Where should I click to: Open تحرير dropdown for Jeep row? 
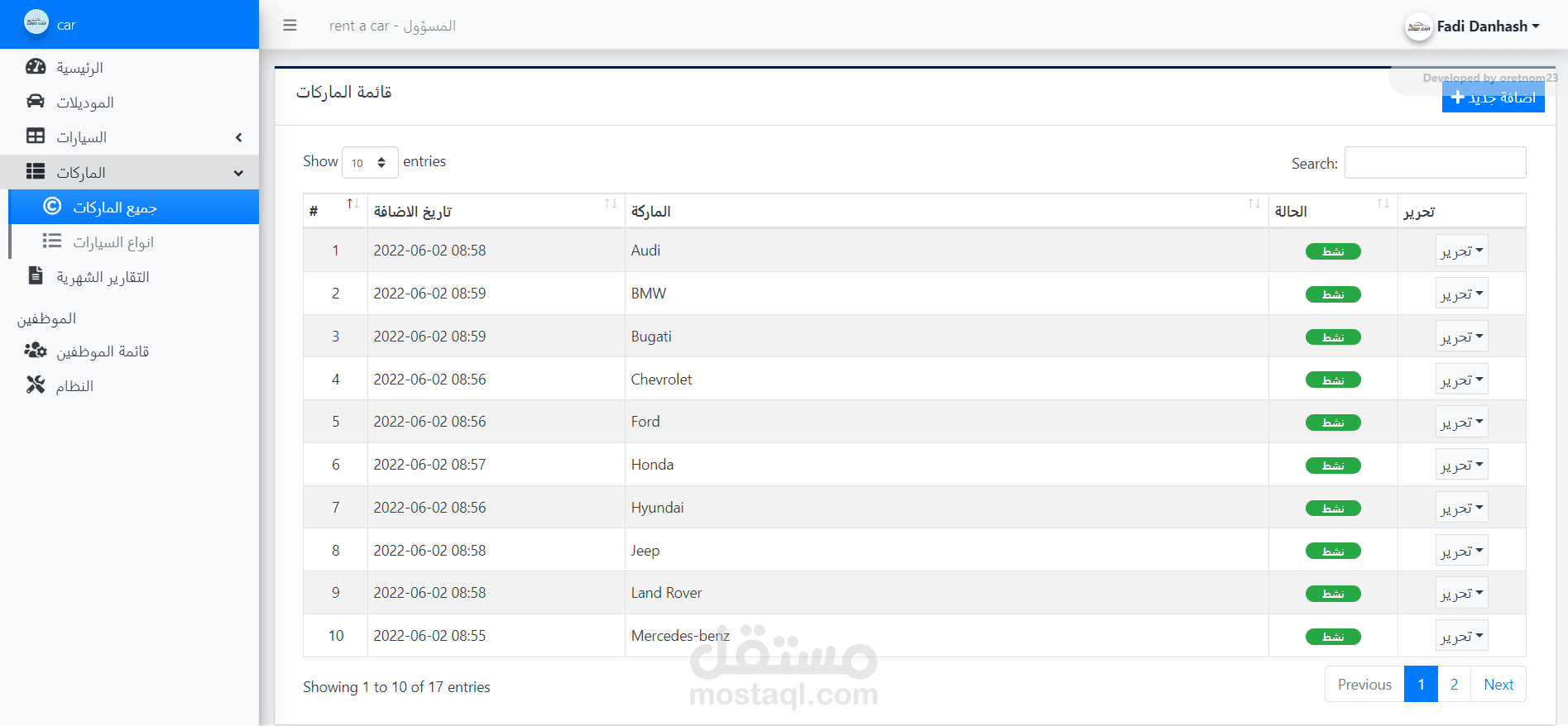pos(1461,551)
